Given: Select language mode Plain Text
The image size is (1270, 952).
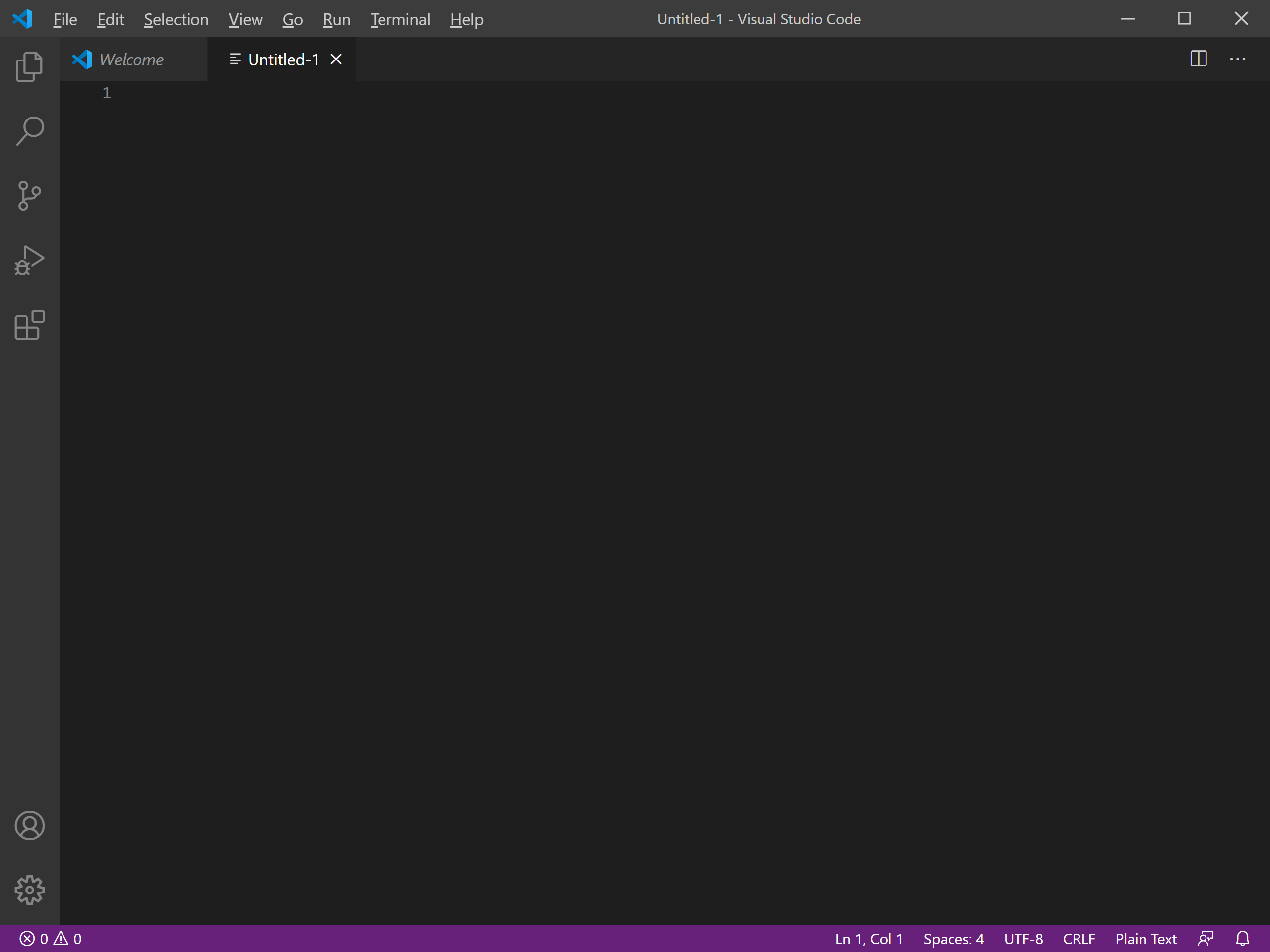Looking at the screenshot, I should pyautogui.click(x=1145, y=939).
